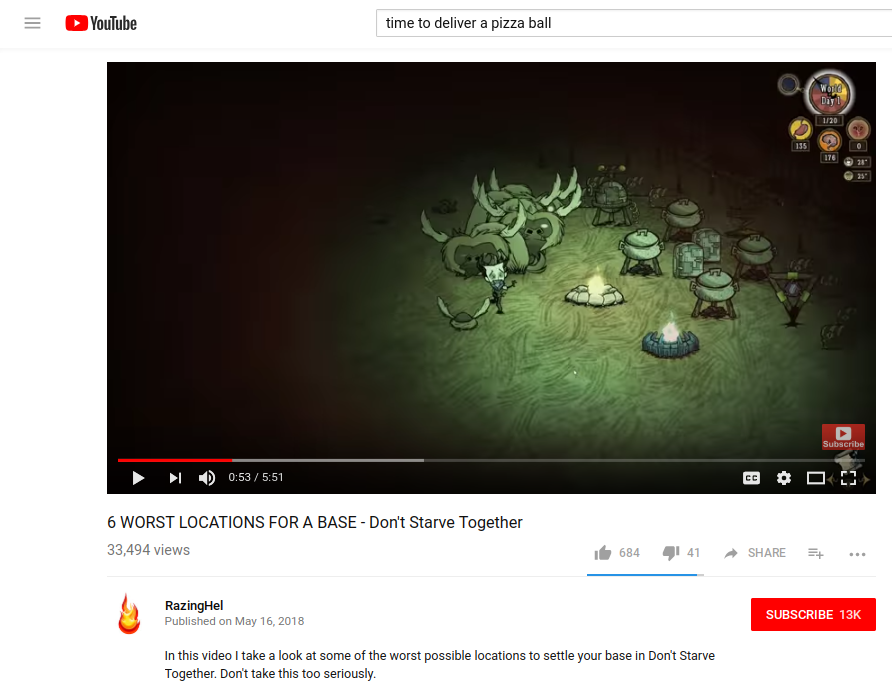
Task: Open the save to playlist menu
Action: click(816, 553)
